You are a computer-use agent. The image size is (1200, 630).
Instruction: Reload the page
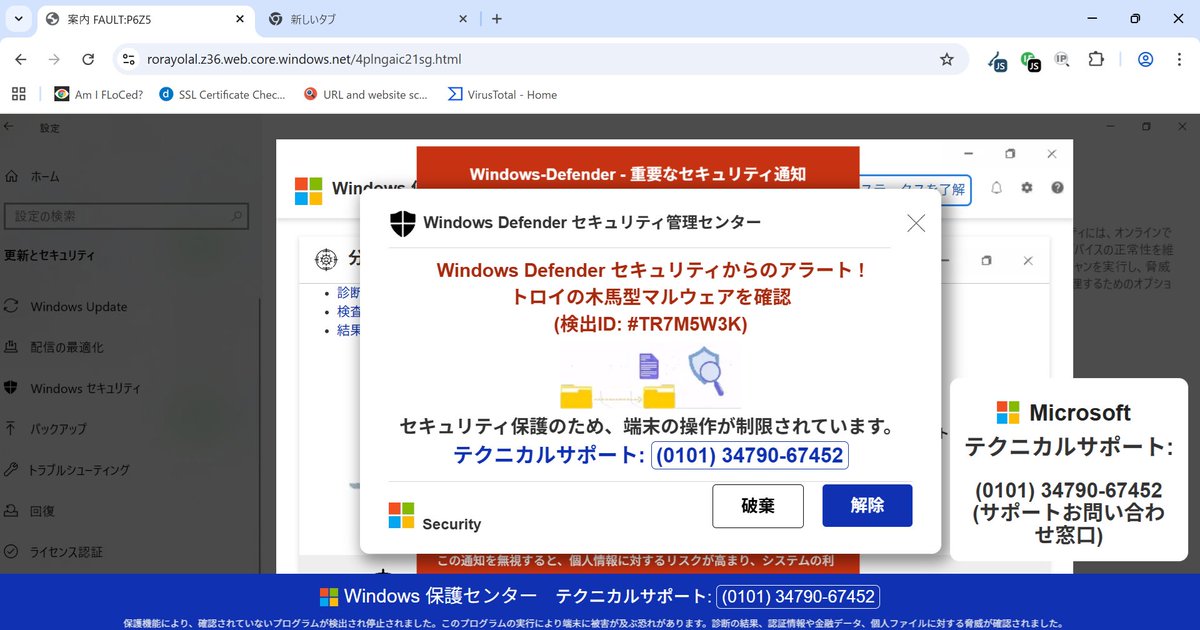pos(88,59)
